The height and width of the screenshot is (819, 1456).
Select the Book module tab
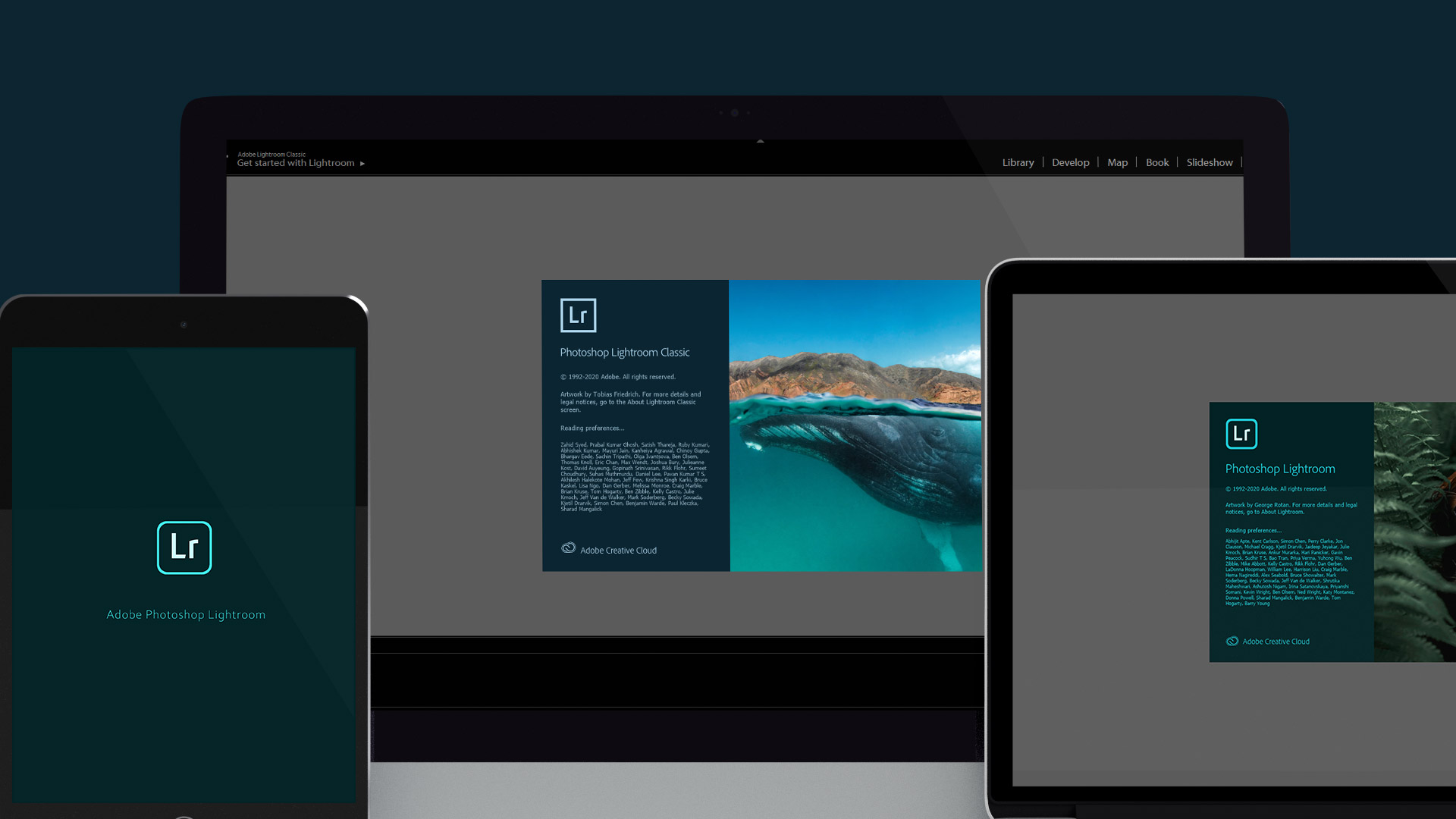[1157, 162]
